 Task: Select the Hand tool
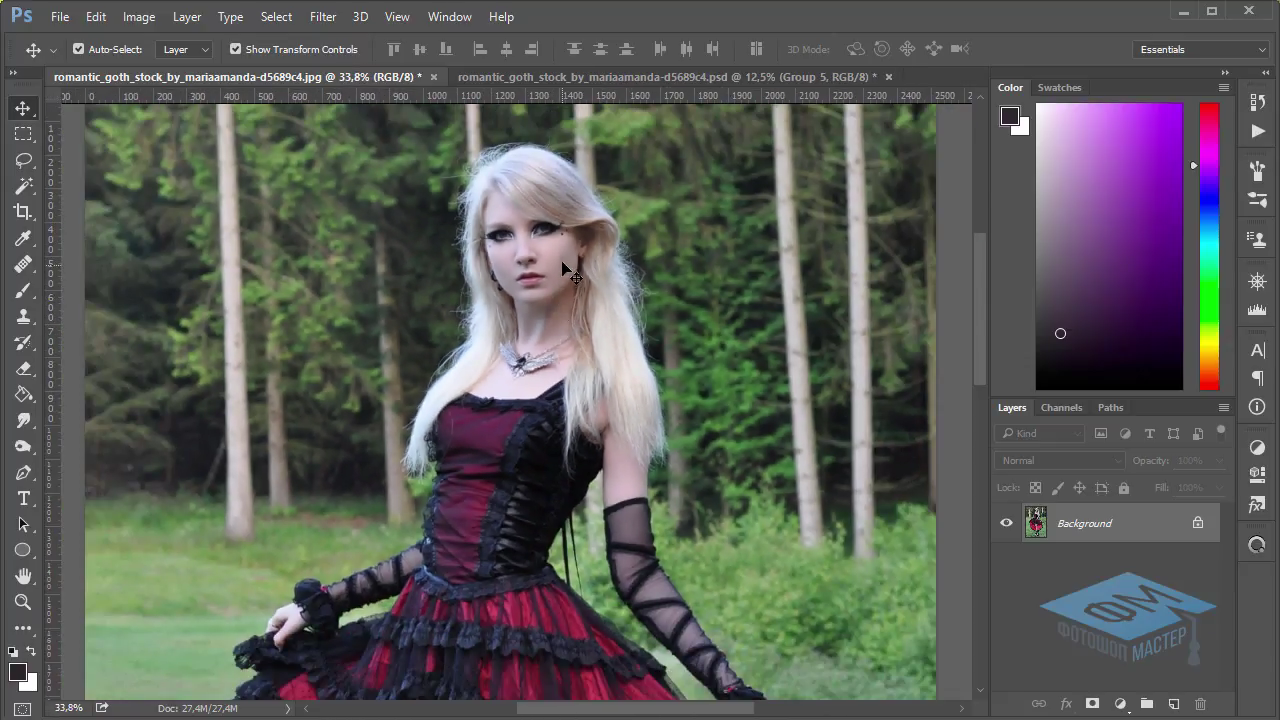coord(23,576)
